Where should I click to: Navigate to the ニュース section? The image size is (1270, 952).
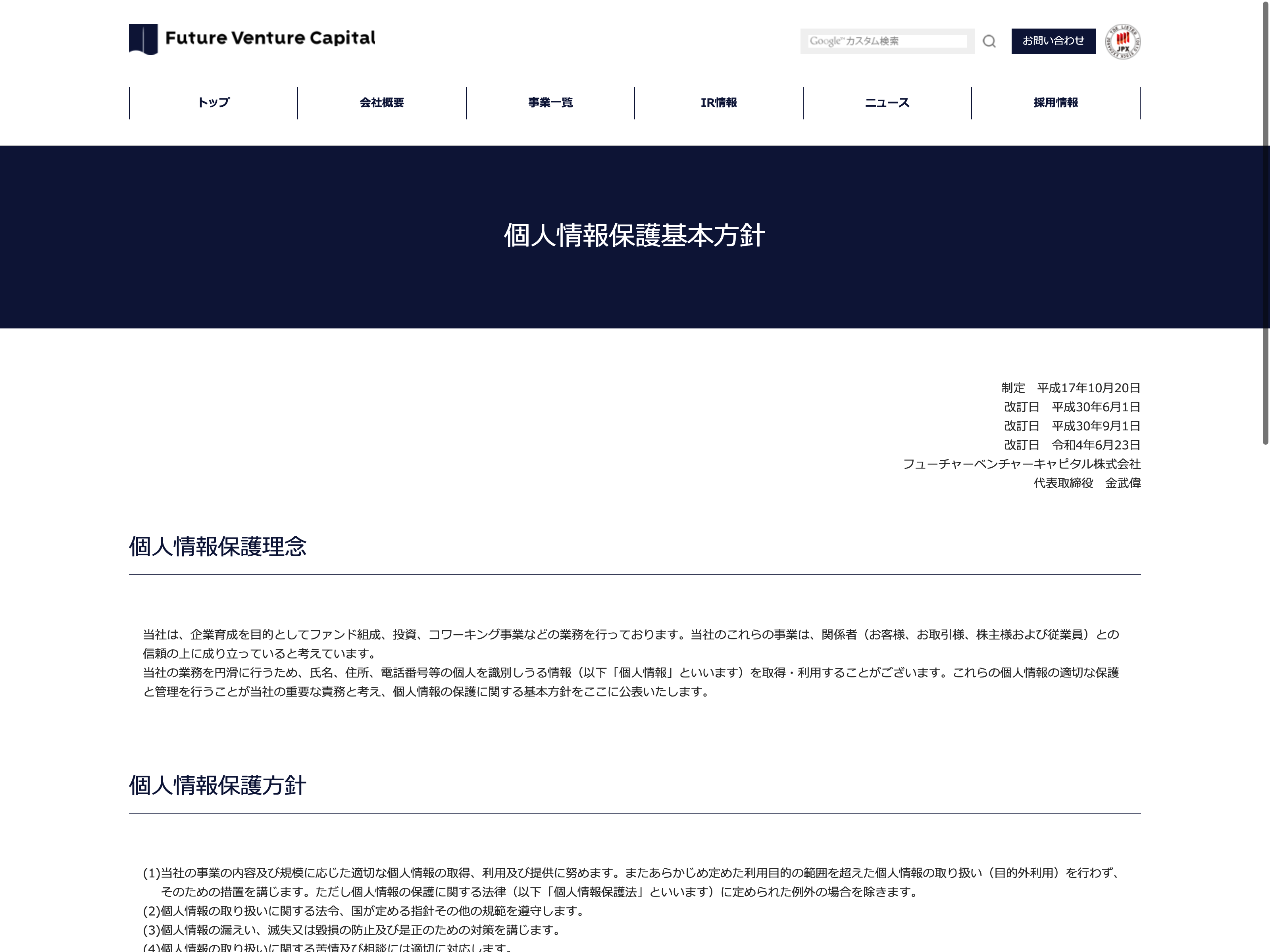pos(887,103)
